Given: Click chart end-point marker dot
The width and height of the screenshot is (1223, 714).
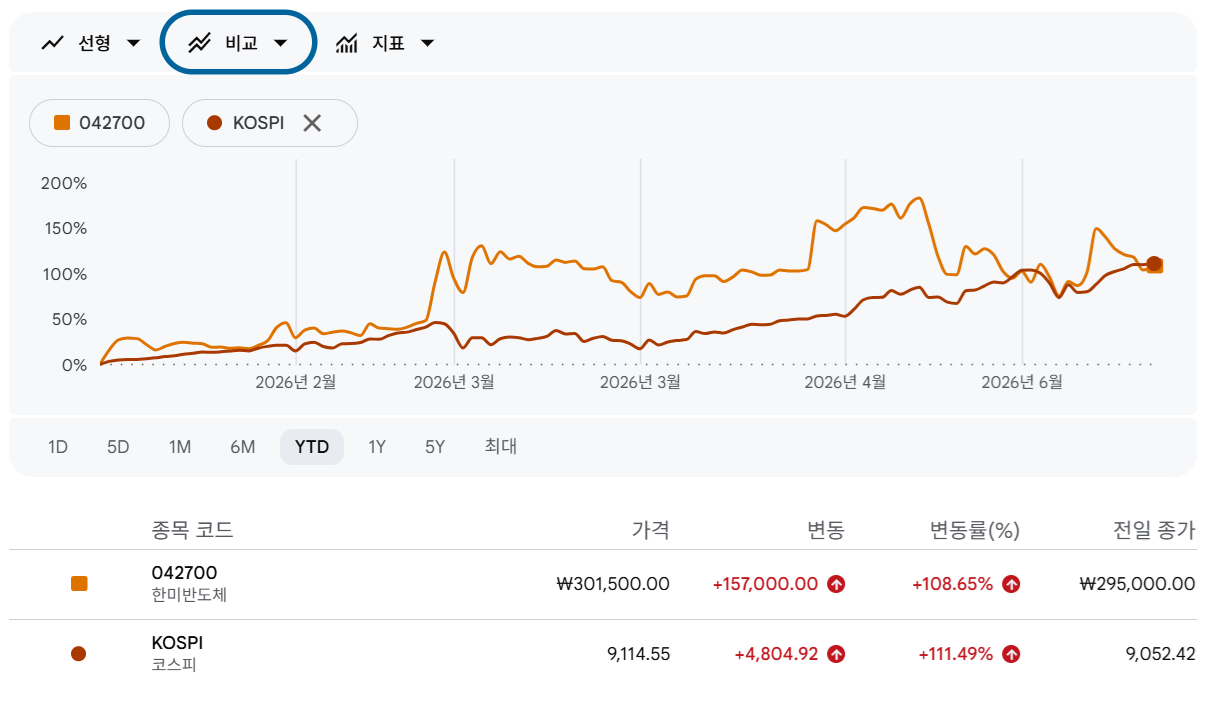Looking at the screenshot, I should tap(1154, 264).
